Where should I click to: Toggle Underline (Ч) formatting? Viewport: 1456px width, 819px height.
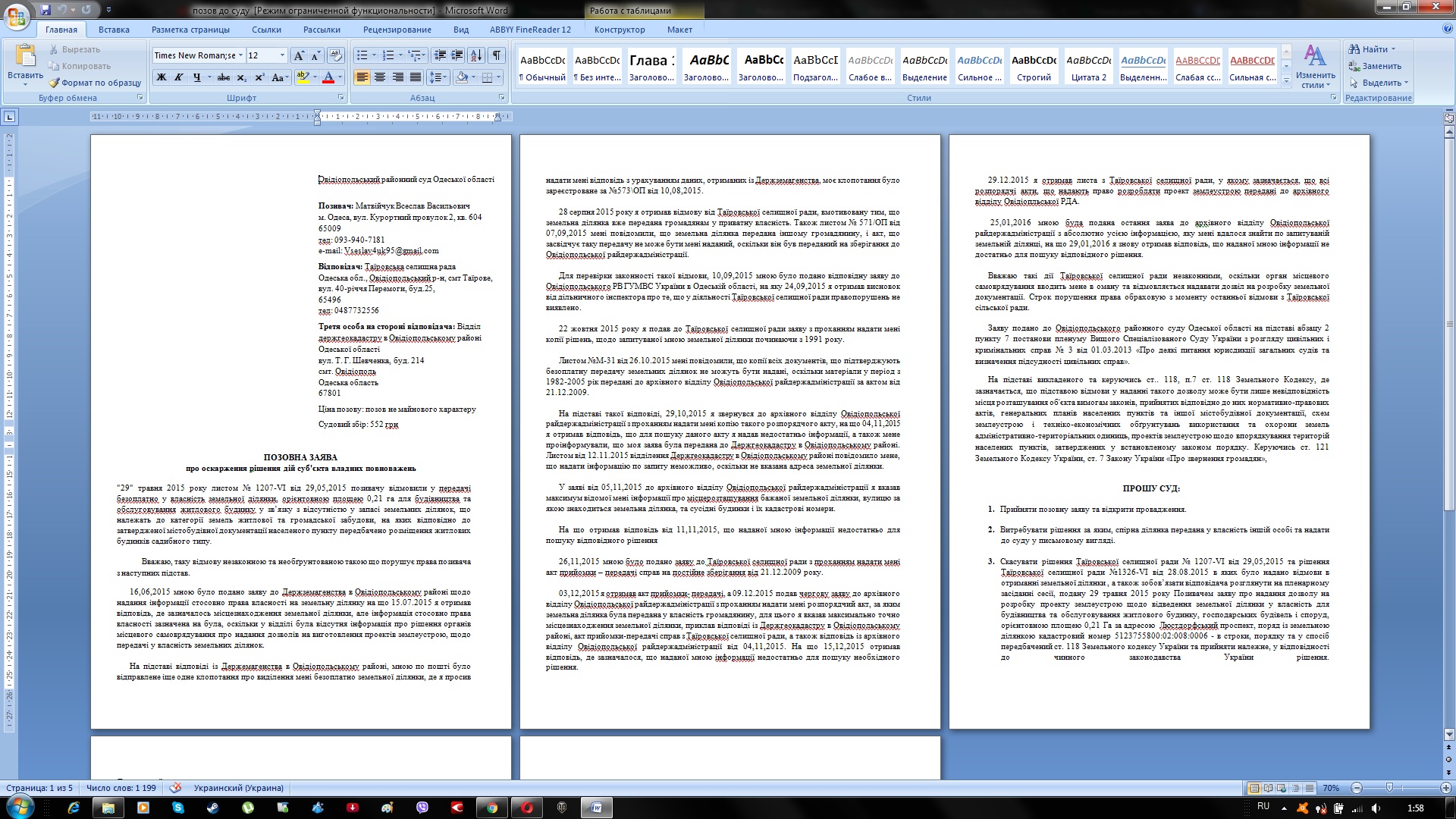pyautogui.click(x=197, y=77)
